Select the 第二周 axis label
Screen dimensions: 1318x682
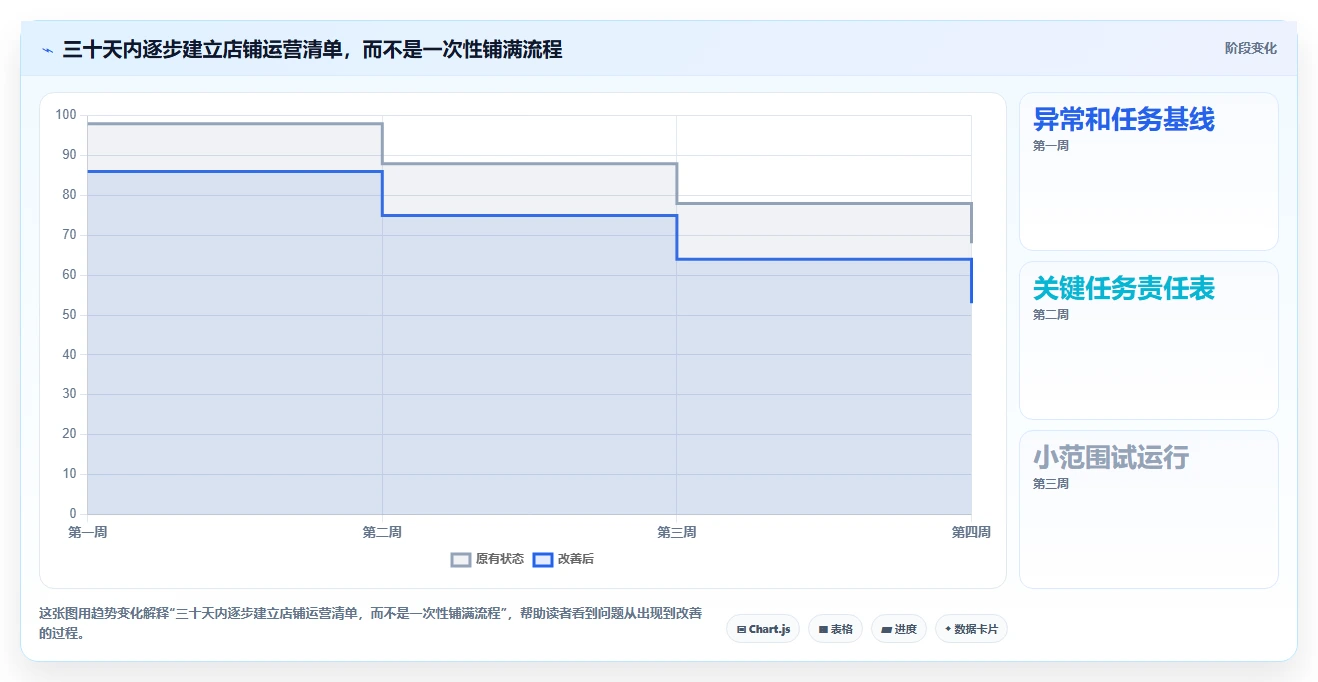click(x=382, y=532)
